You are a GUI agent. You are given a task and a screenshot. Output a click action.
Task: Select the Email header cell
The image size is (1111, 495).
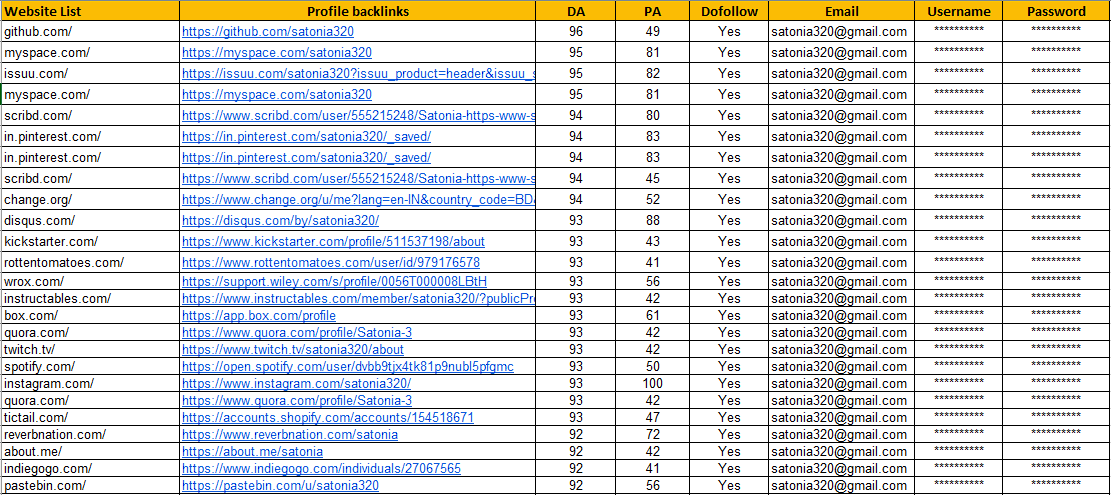(x=842, y=11)
